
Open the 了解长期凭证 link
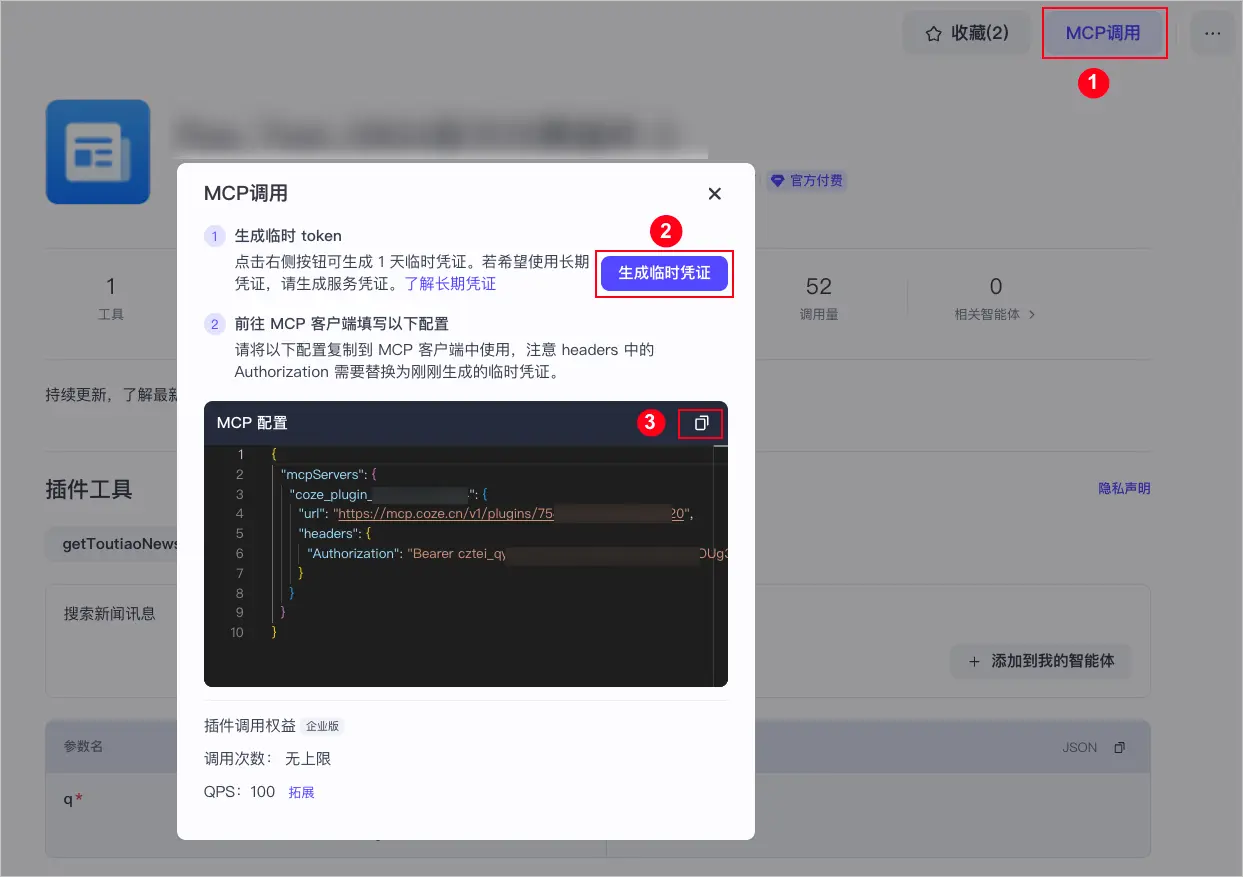coord(450,284)
